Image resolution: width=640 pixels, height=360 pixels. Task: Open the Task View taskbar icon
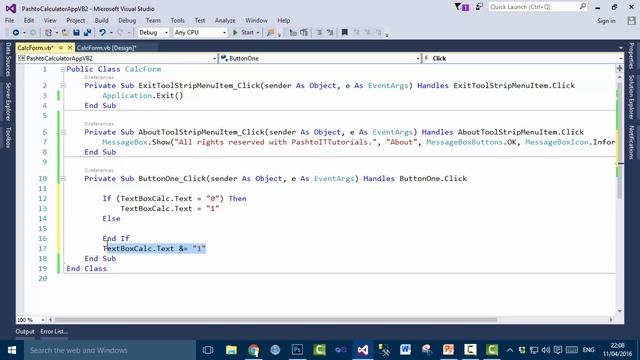point(208,350)
